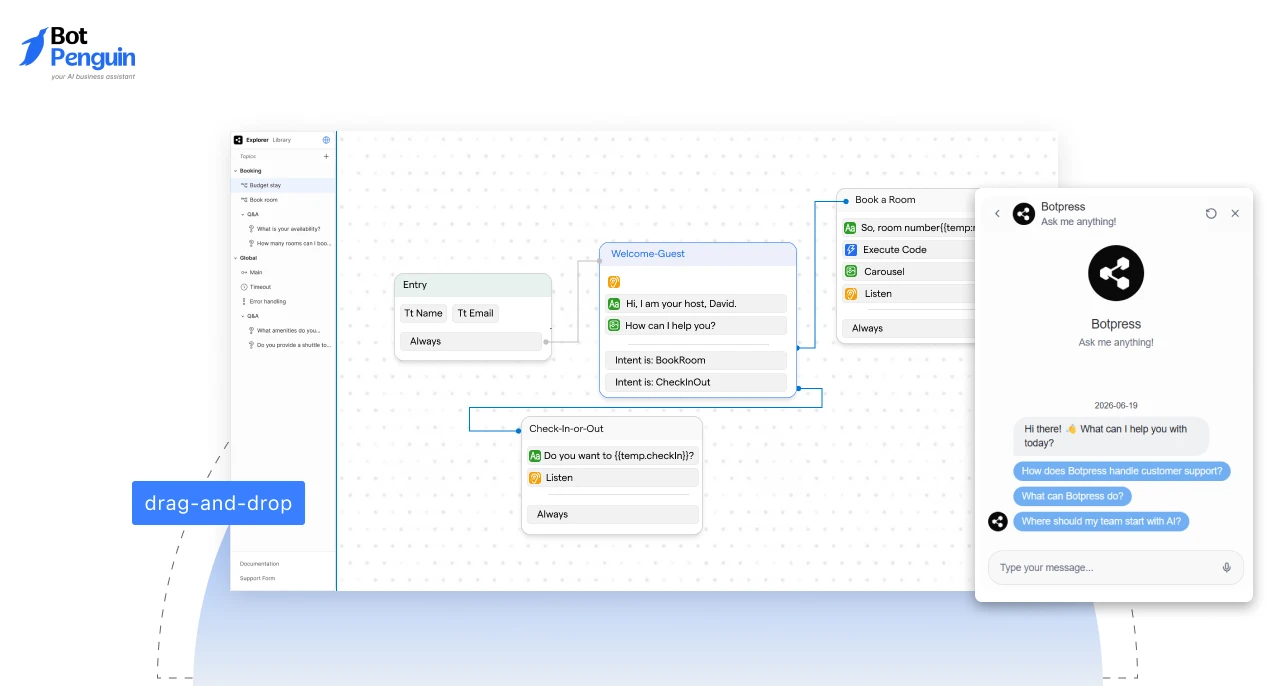
Task: Click the microphone icon in message box
Action: tap(1227, 567)
